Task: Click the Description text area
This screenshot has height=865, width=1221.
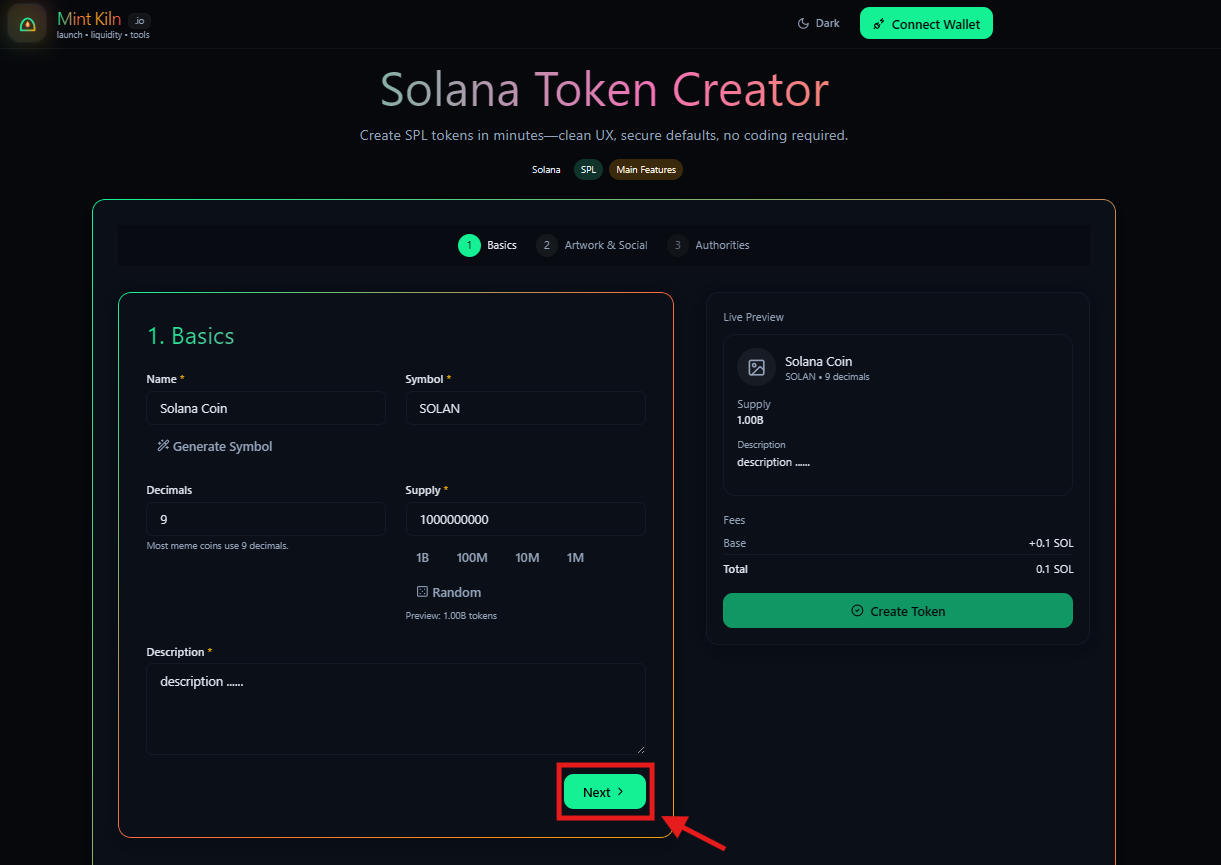Action: pos(395,708)
